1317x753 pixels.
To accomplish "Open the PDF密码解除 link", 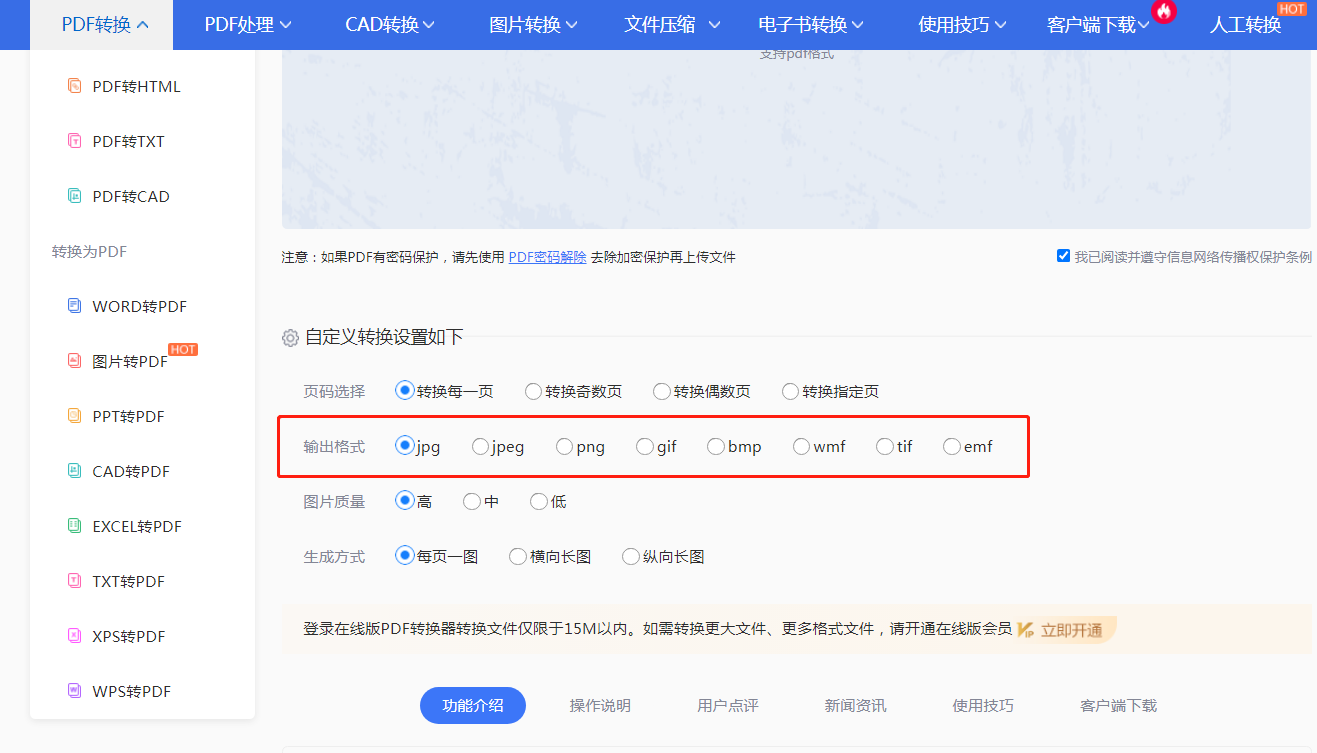I will [547, 257].
